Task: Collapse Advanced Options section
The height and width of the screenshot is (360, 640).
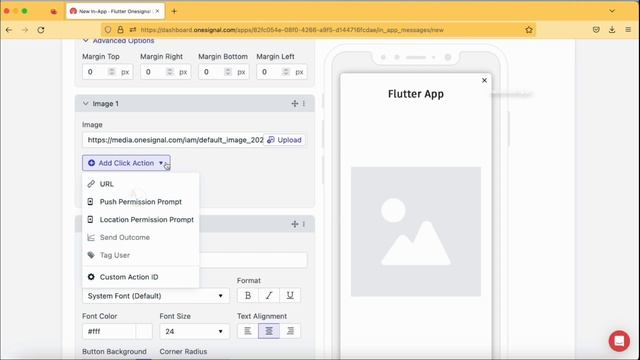Action: 85,40
